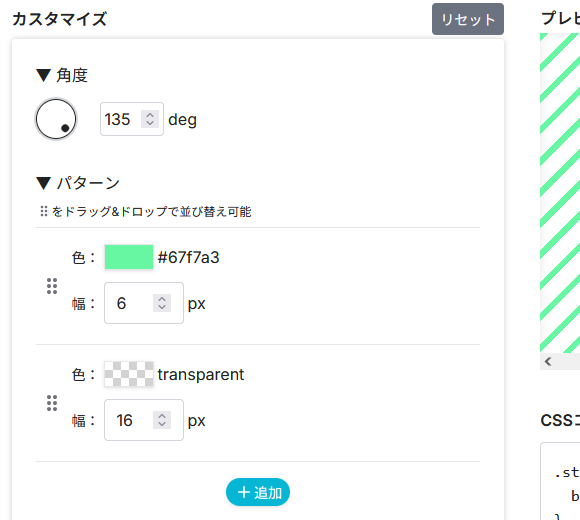Focus the 135 degree input field

coord(132,119)
